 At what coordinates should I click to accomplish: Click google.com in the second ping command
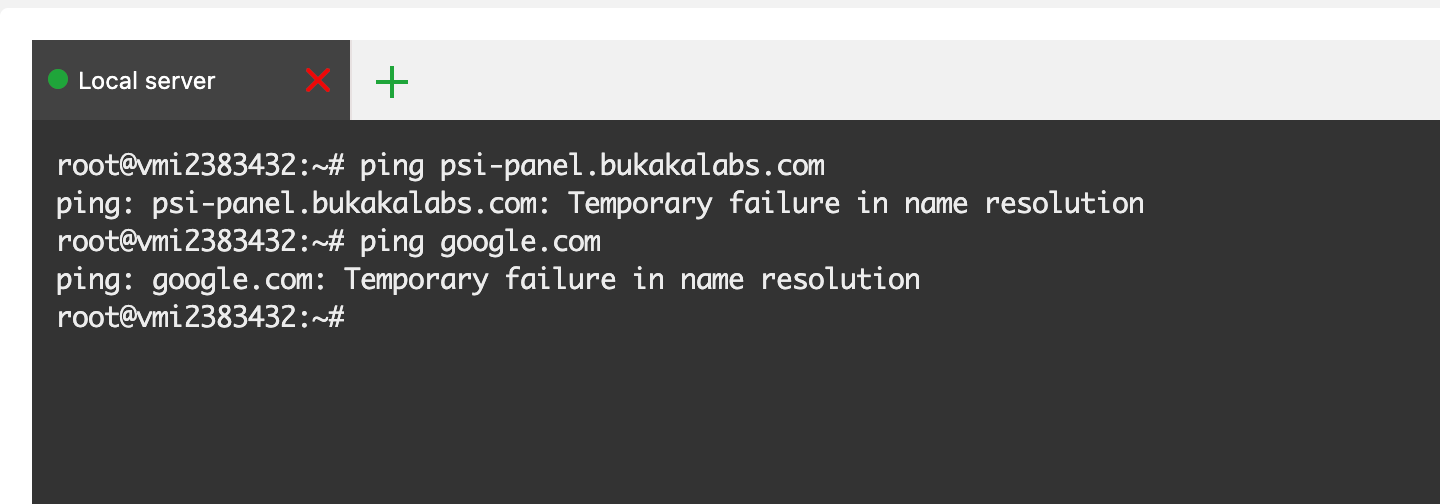[x=520, y=241]
